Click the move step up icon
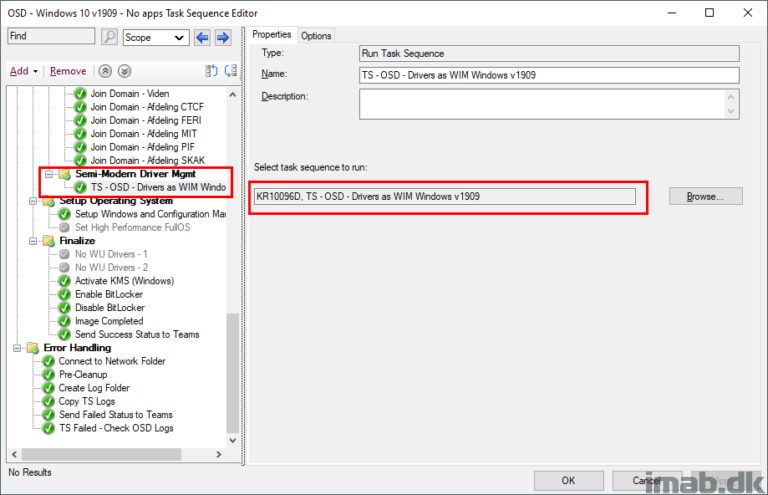 pyautogui.click(x=106, y=71)
